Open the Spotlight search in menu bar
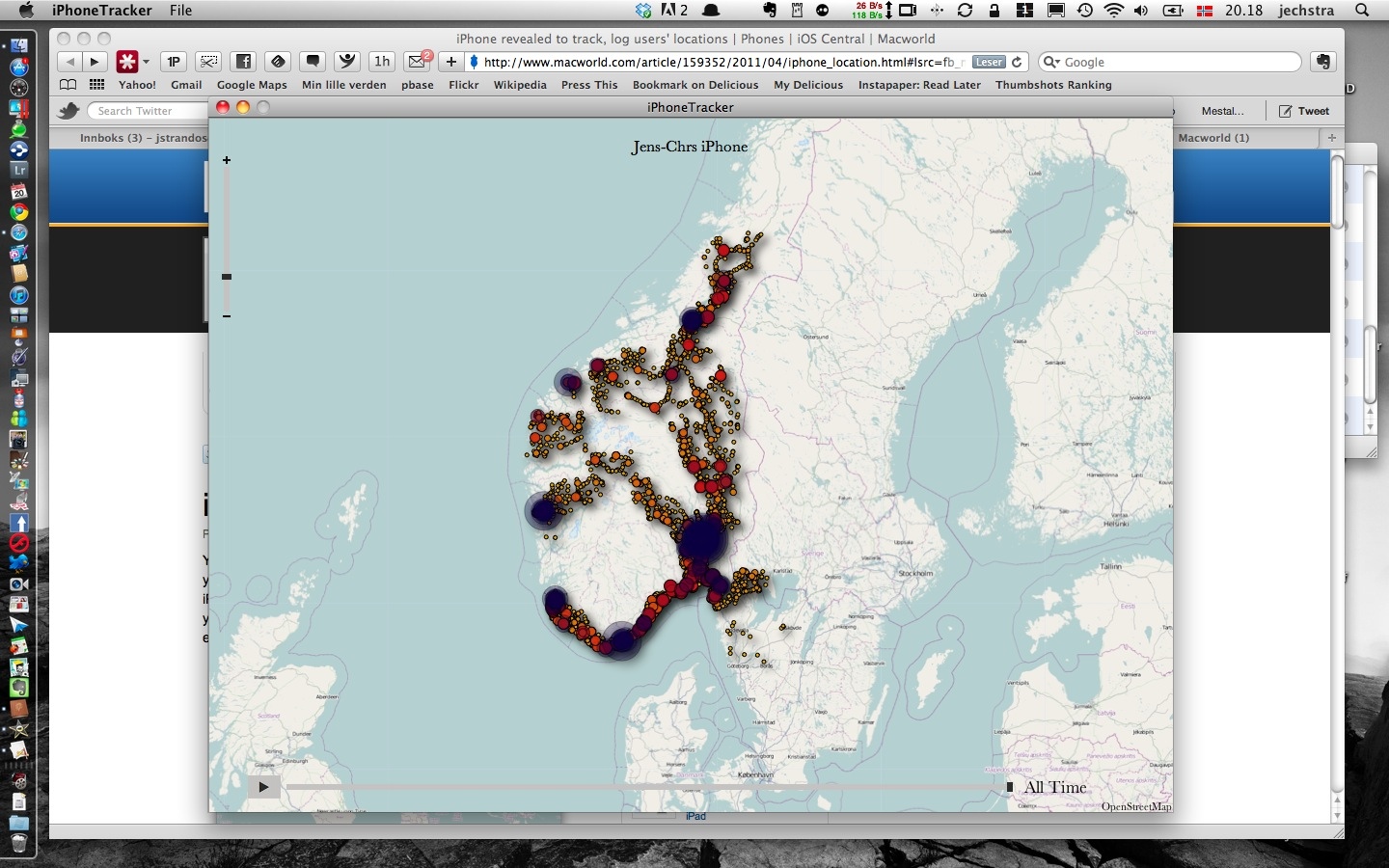The height and width of the screenshot is (868, 1389). pyautogui.click(x=1362, y=11)
